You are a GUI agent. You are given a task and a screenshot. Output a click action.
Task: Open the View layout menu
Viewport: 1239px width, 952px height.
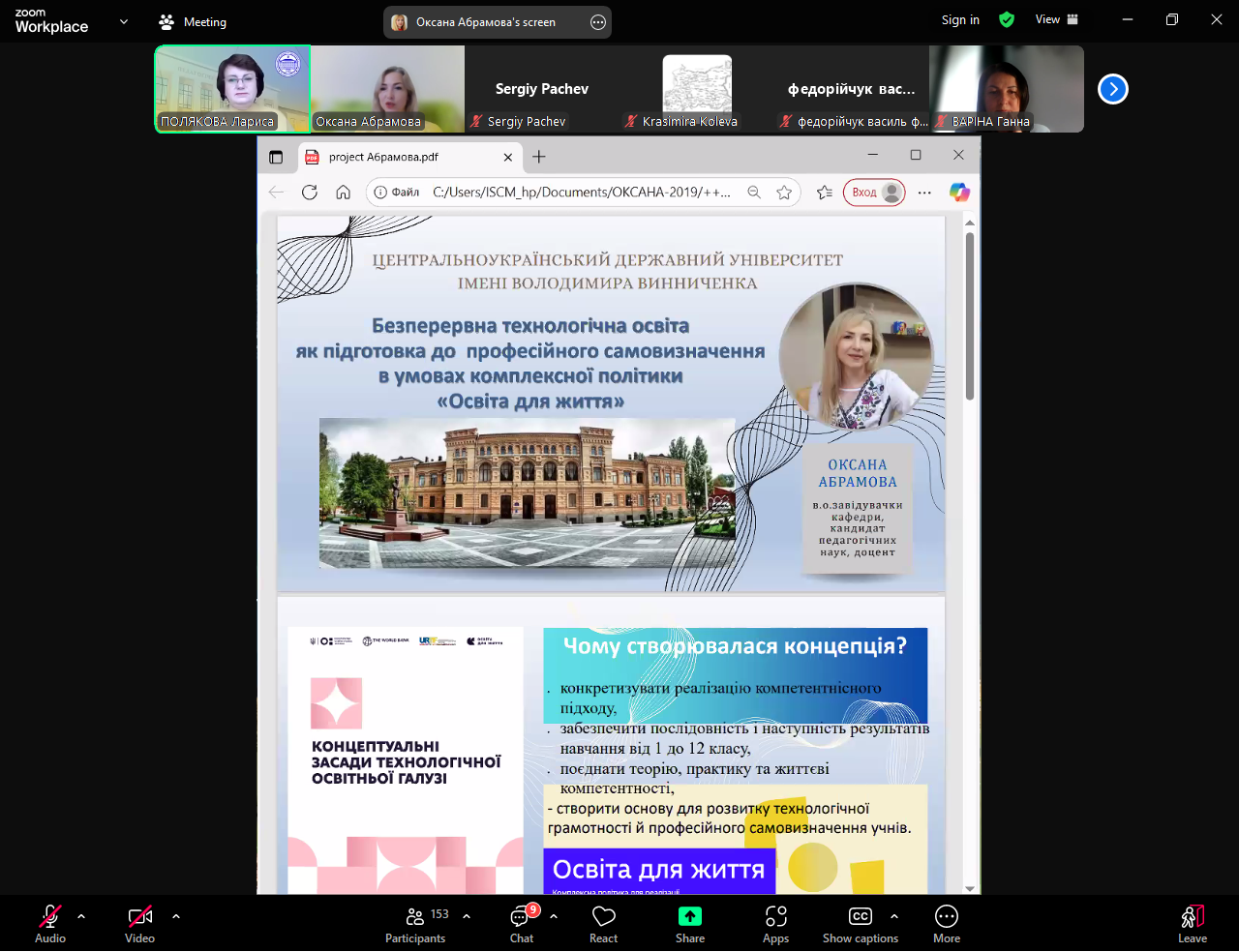(x=1056, y=19)
